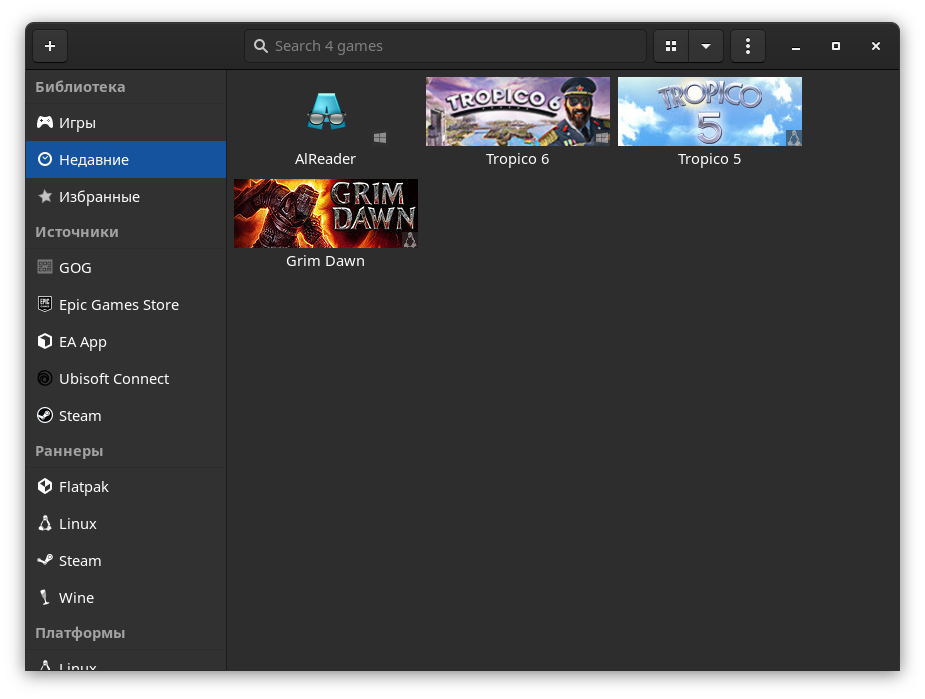Choose the EA App source
This screenshot has height=699, width=925.
point(126,342)
